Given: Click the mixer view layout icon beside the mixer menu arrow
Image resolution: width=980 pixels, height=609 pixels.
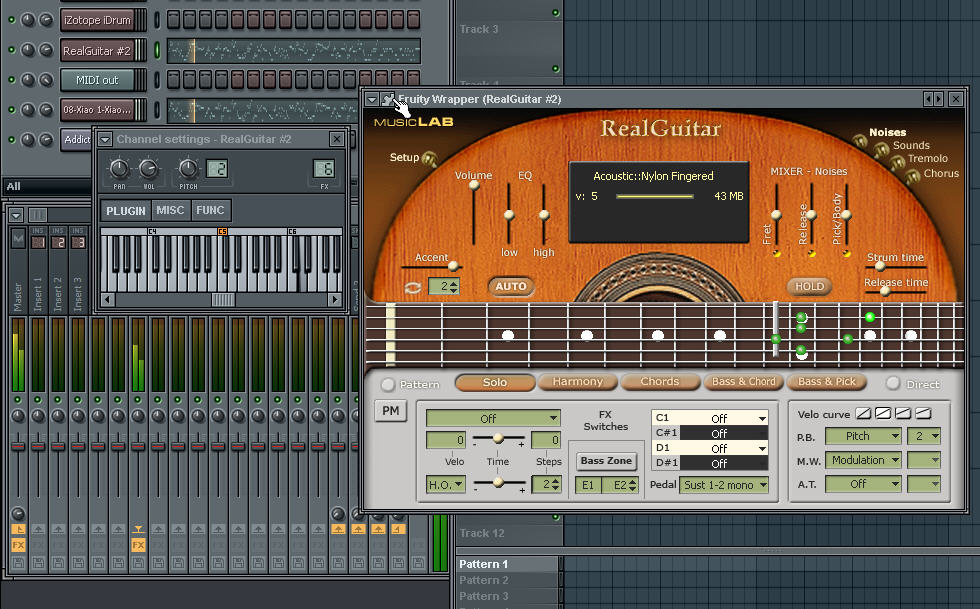Looking at the screenshot, I should (x=38, y=215).
